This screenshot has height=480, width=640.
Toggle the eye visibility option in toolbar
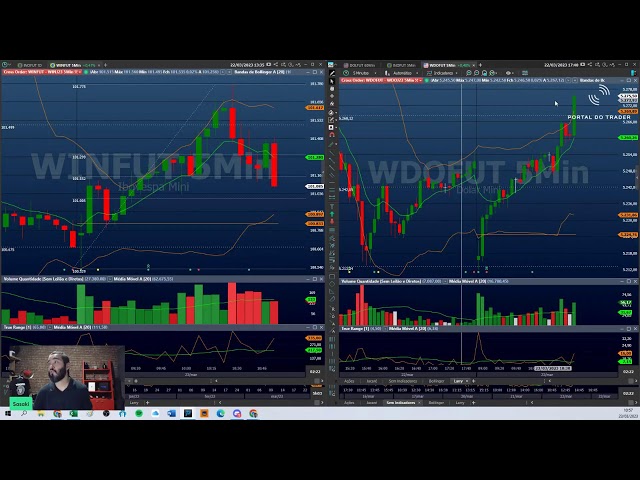coord(508,73)
